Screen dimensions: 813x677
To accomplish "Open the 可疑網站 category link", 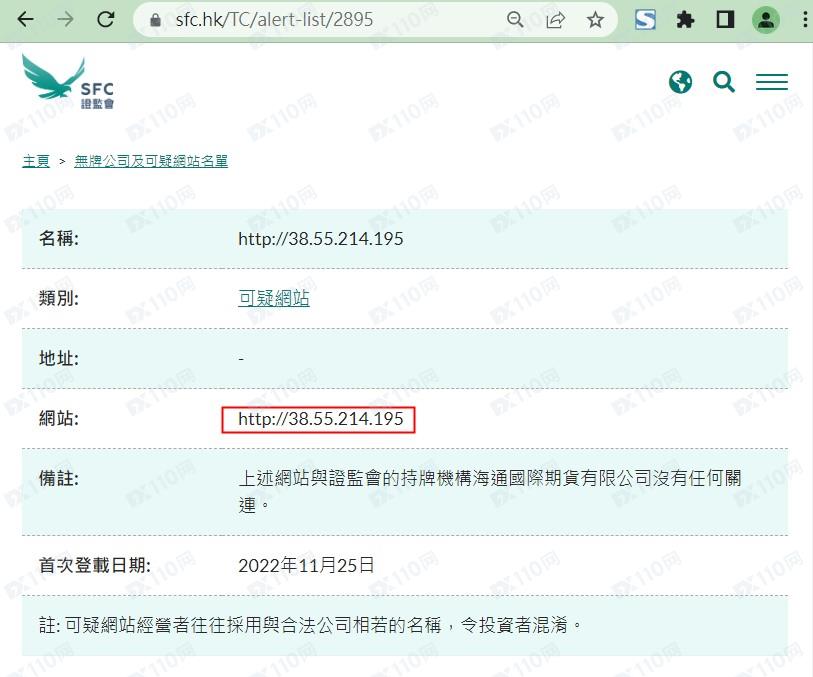I will coord(274,298).
